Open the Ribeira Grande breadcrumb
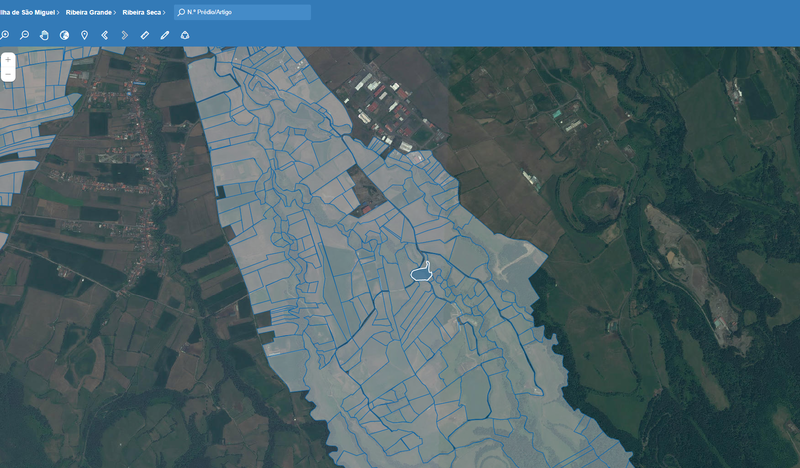The image size is (800, 468). pos(88,12)
